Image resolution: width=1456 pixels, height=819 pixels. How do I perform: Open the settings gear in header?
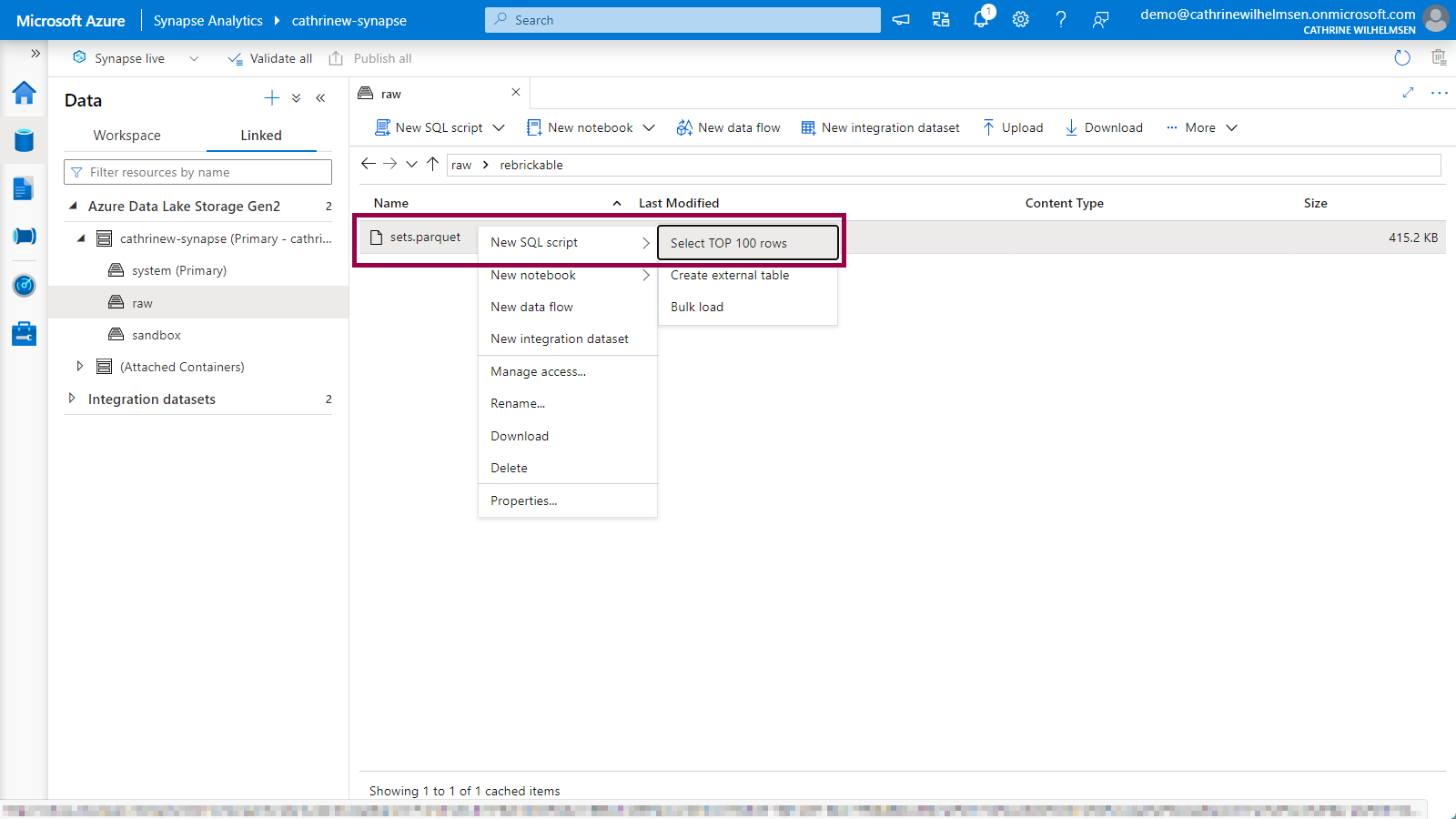pos(1021,19)
